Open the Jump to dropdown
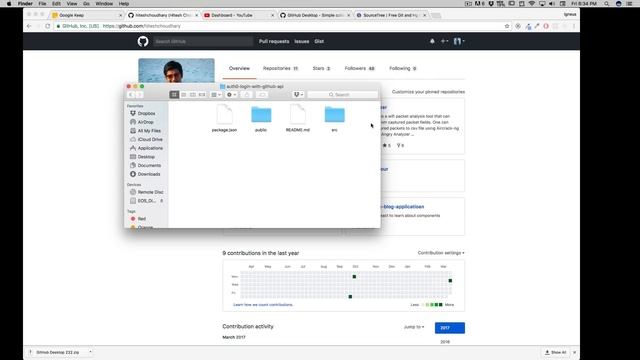640x360 pixels. click(414, 327)
